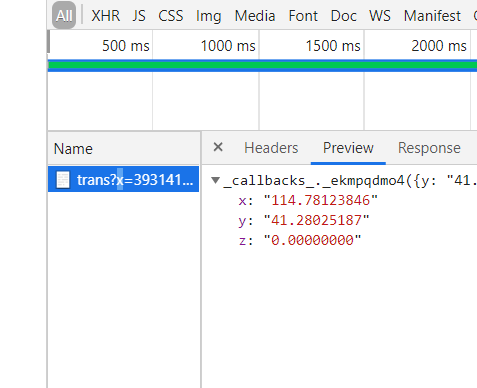Filter requests by Media type
The height and width of the screenshot is (388, 477).
[x=255, y=16]
